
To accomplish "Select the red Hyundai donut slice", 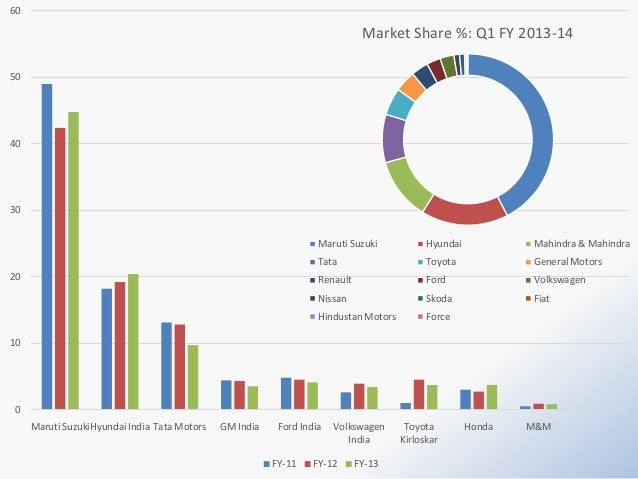I will point(466,212).
